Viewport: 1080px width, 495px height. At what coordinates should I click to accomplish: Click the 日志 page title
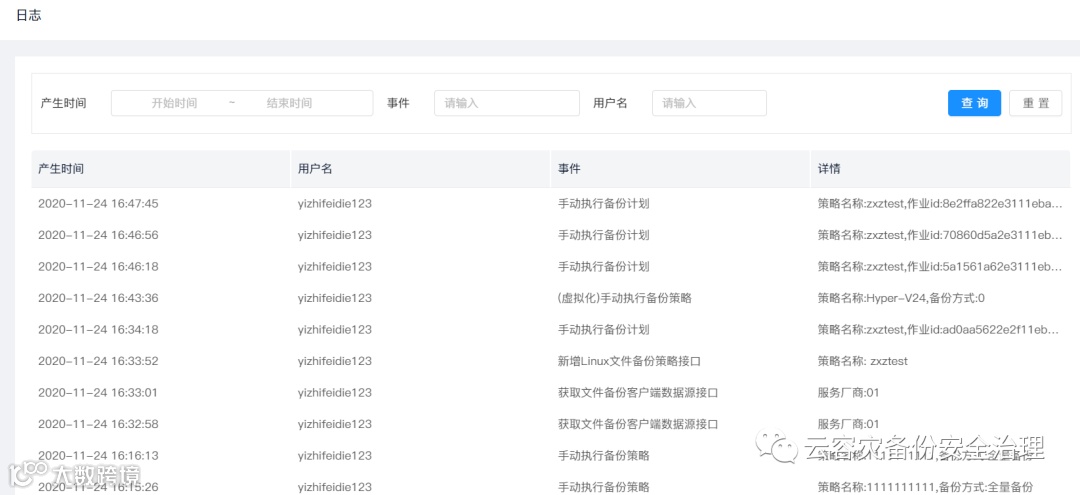tap(29, 15)
